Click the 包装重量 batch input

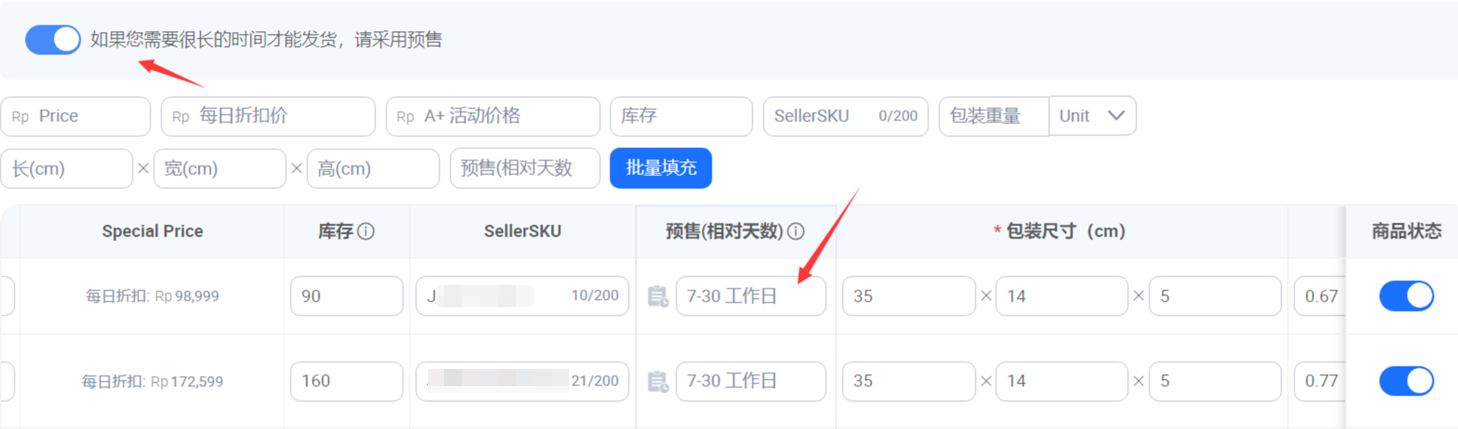[x=993, y=116]
